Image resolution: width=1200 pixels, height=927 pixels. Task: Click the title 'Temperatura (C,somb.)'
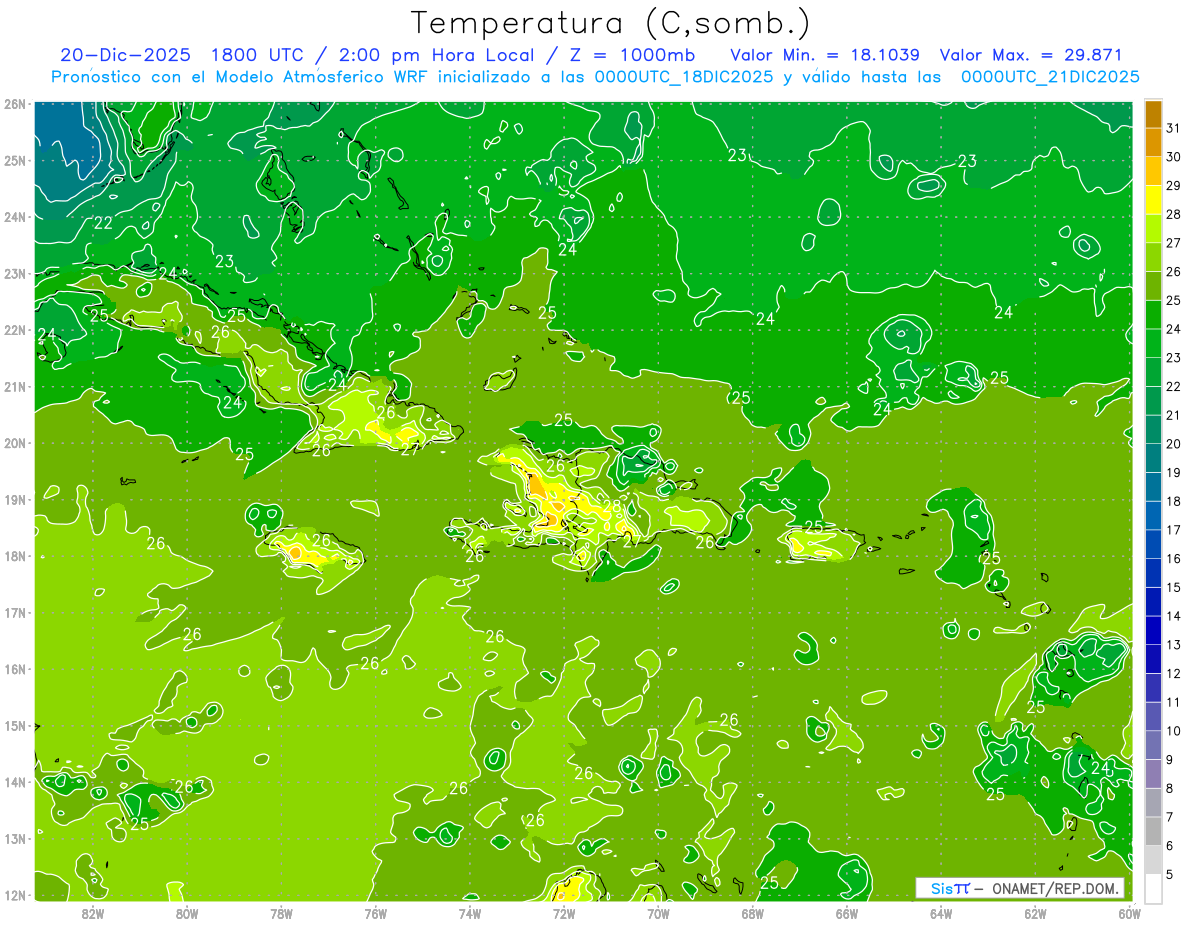[x=611, y=24]
